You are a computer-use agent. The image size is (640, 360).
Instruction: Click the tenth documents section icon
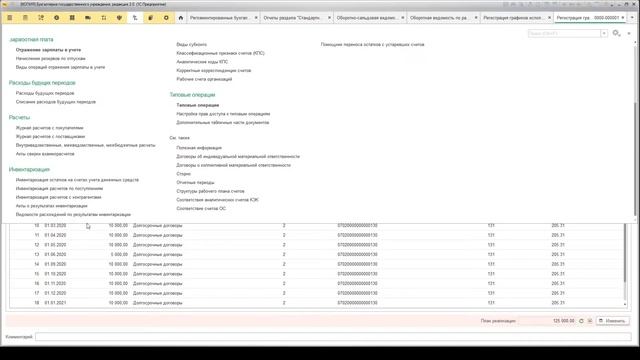pyautogui.click(x=151, y=18)
